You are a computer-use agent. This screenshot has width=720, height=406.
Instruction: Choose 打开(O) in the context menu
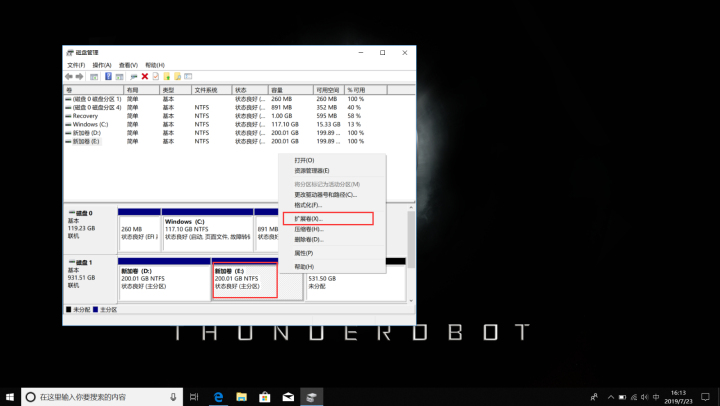click(332, 160)
